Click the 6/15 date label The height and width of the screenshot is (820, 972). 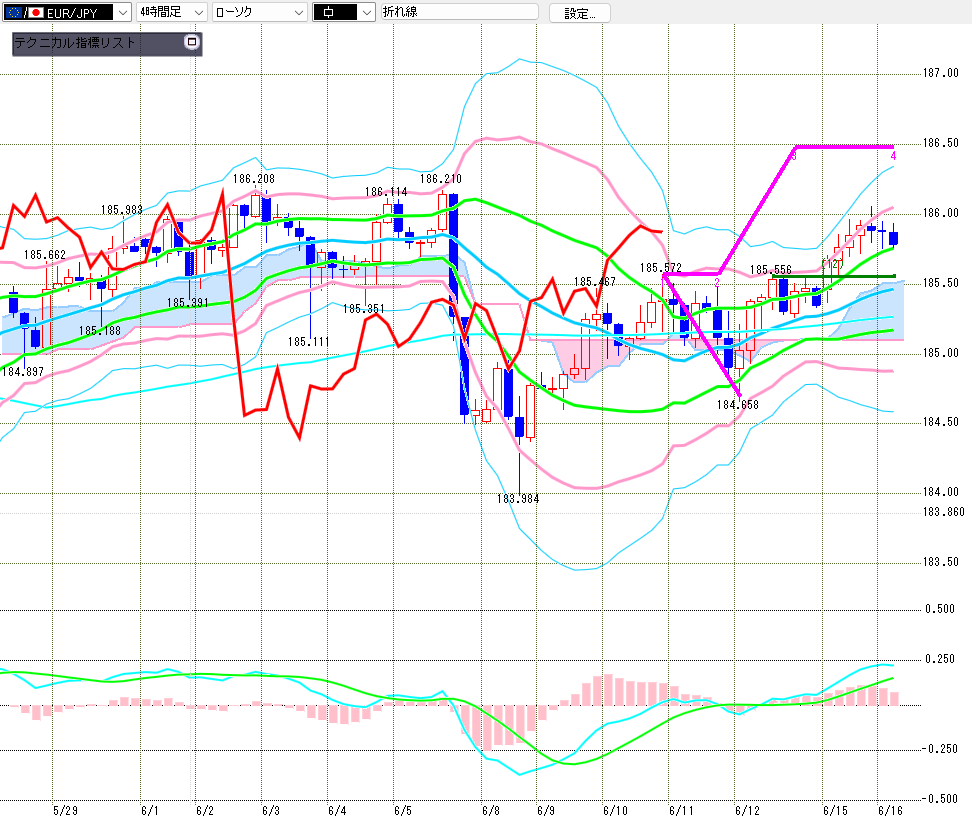click(x=836, y=811)
